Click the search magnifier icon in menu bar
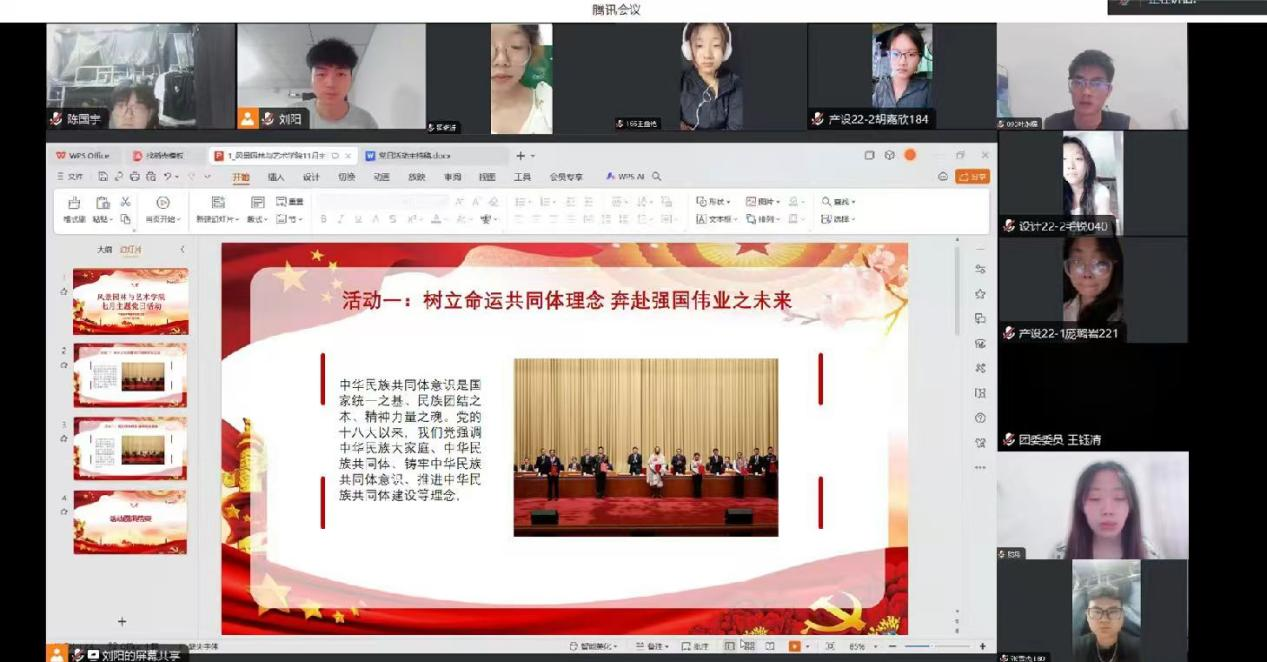Screen dimensions: 1267x662 657,177
